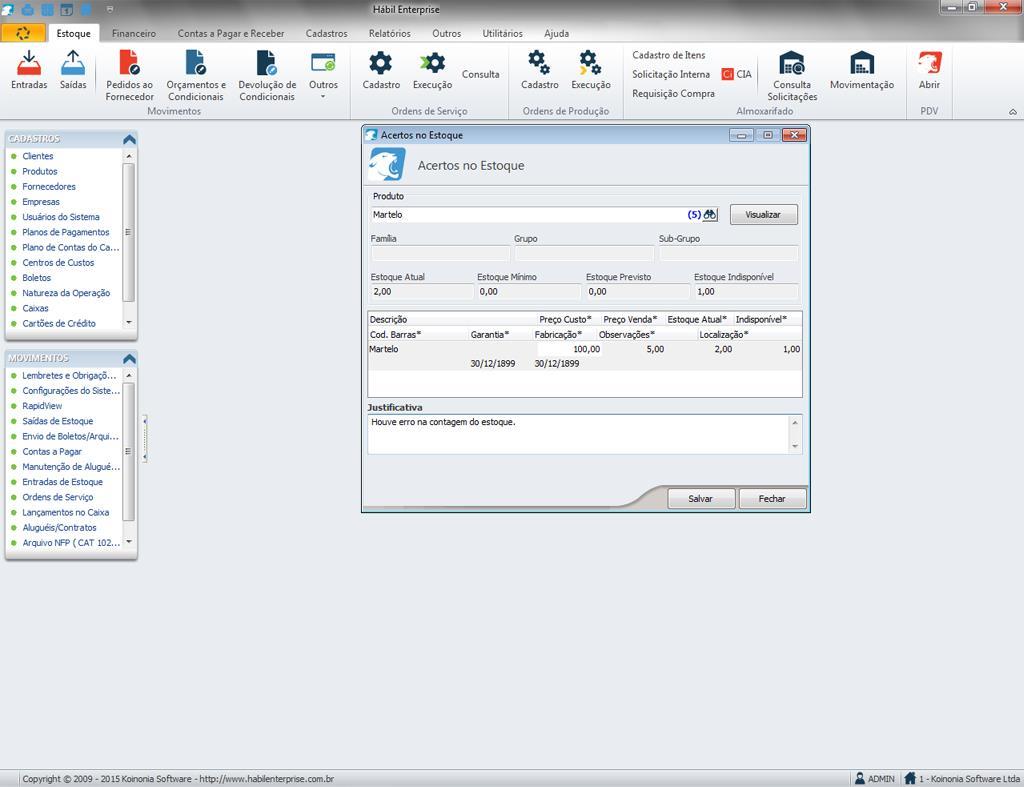This screenshot has height=787, width=1024.
Task: Open the Entradas stock entry icon
Action: point(29,70)
